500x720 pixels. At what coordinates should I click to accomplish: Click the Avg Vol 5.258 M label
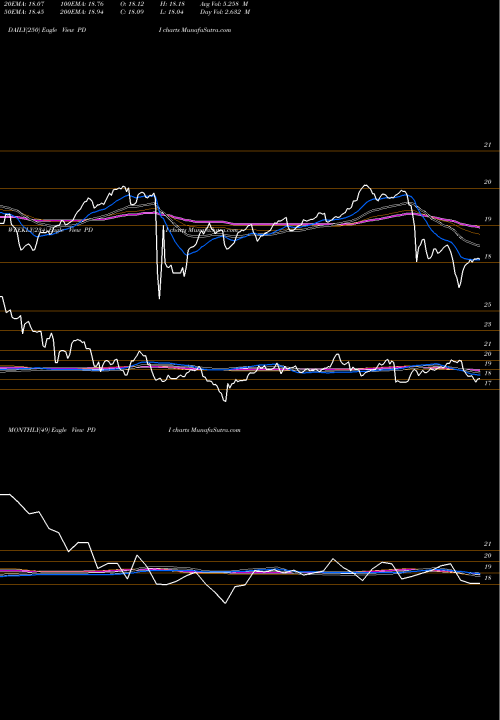[224, 4]
